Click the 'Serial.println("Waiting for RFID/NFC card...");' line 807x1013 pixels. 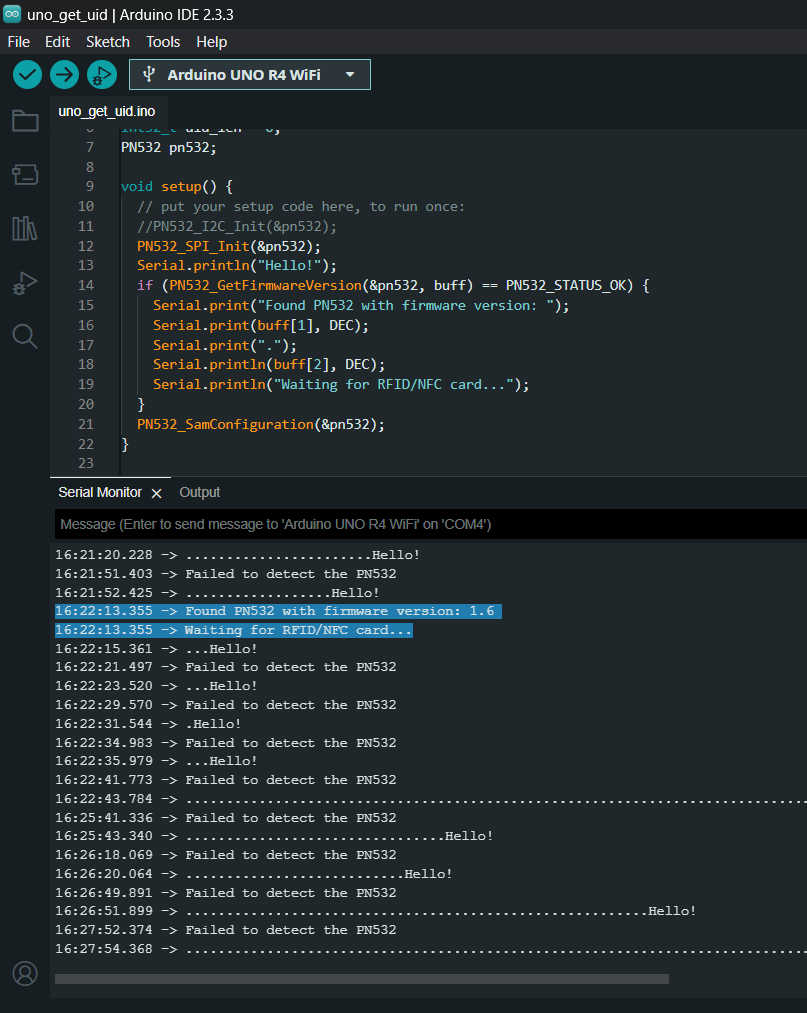click(341, 384)
